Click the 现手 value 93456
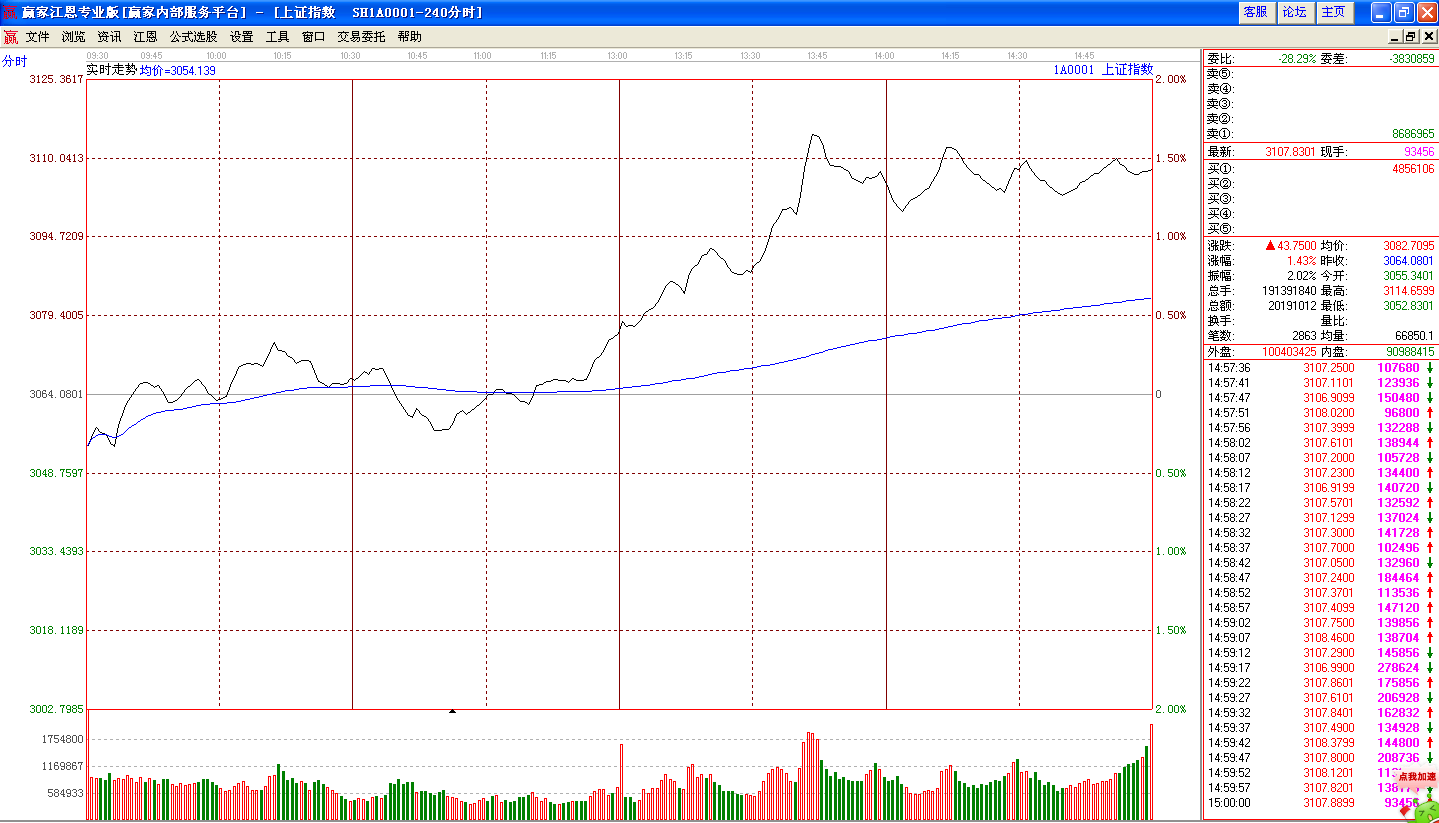This screenshot has width=1439, height=823. (x=1419, y=152)
